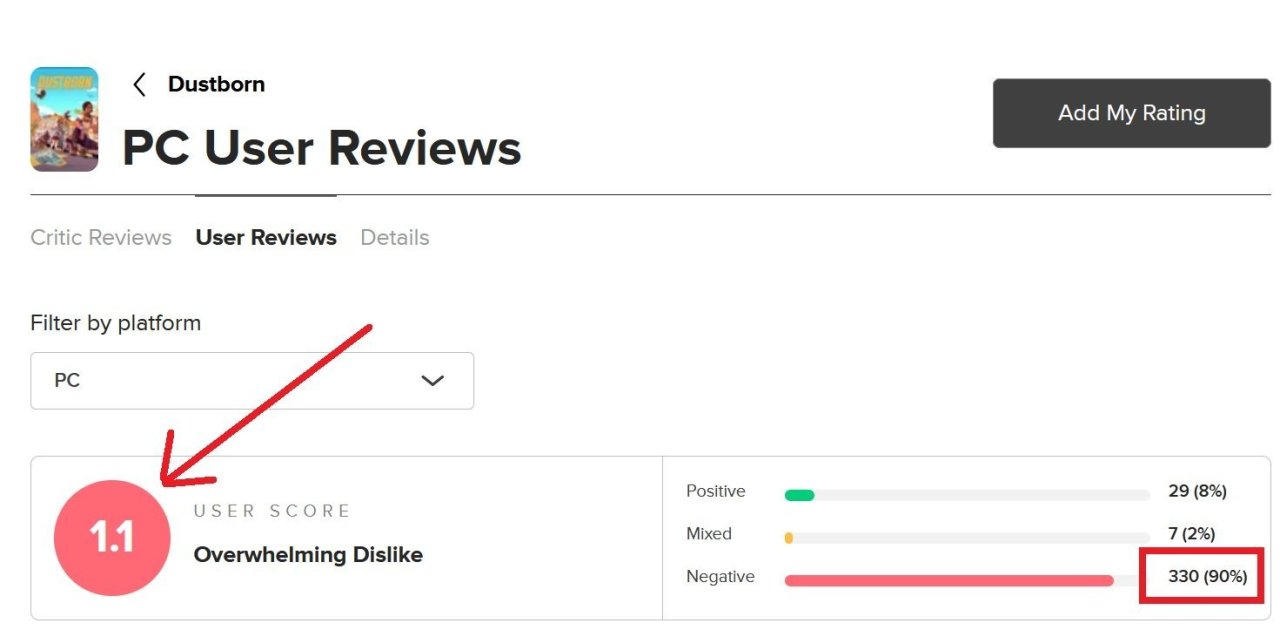Go to the Dustborn game title link
Screen dimensions: 1280x630
pos(216,84)
